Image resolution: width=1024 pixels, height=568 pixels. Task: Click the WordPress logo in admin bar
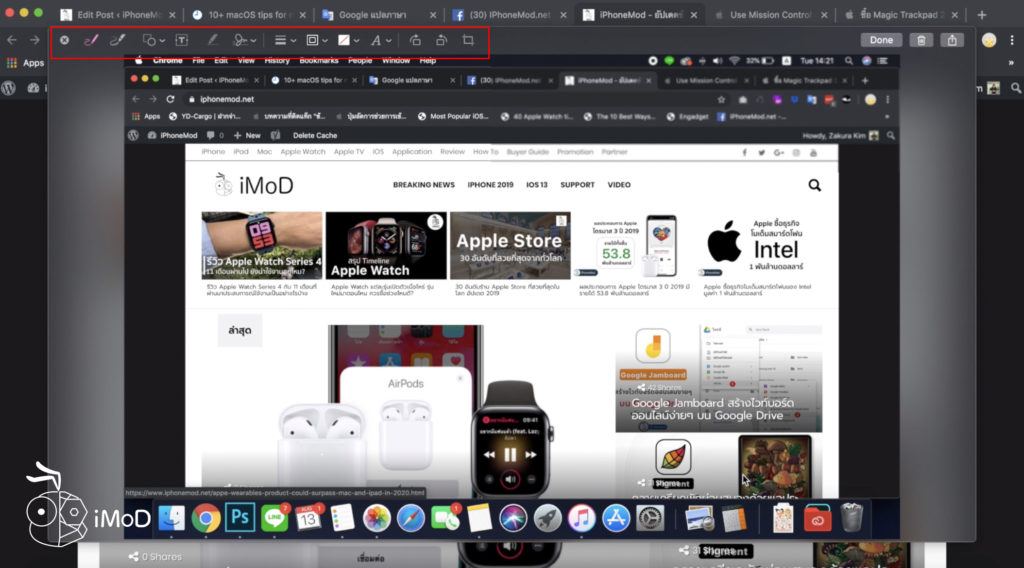click(8, 87)
